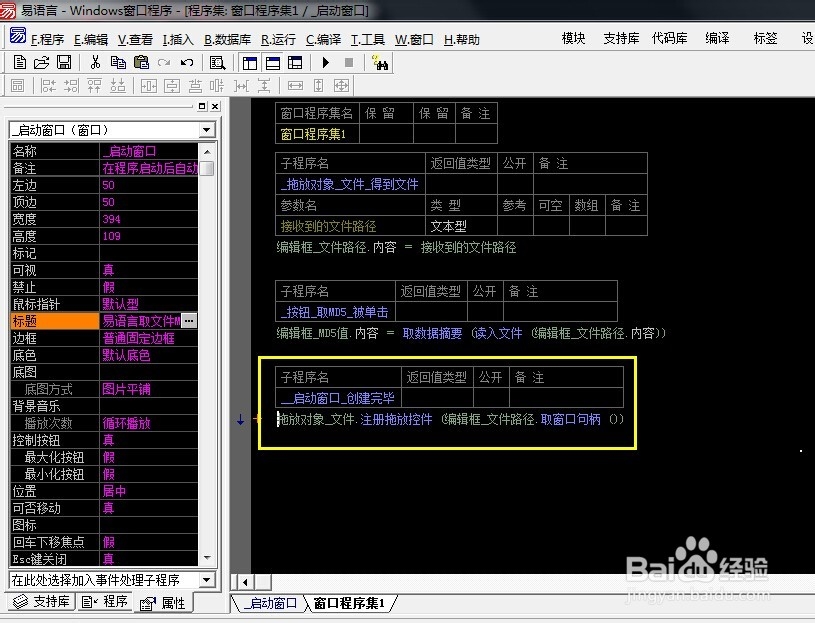Click the ellipsis button in 标题 row
The image size is (815, 623).
[x=189, y=321]
